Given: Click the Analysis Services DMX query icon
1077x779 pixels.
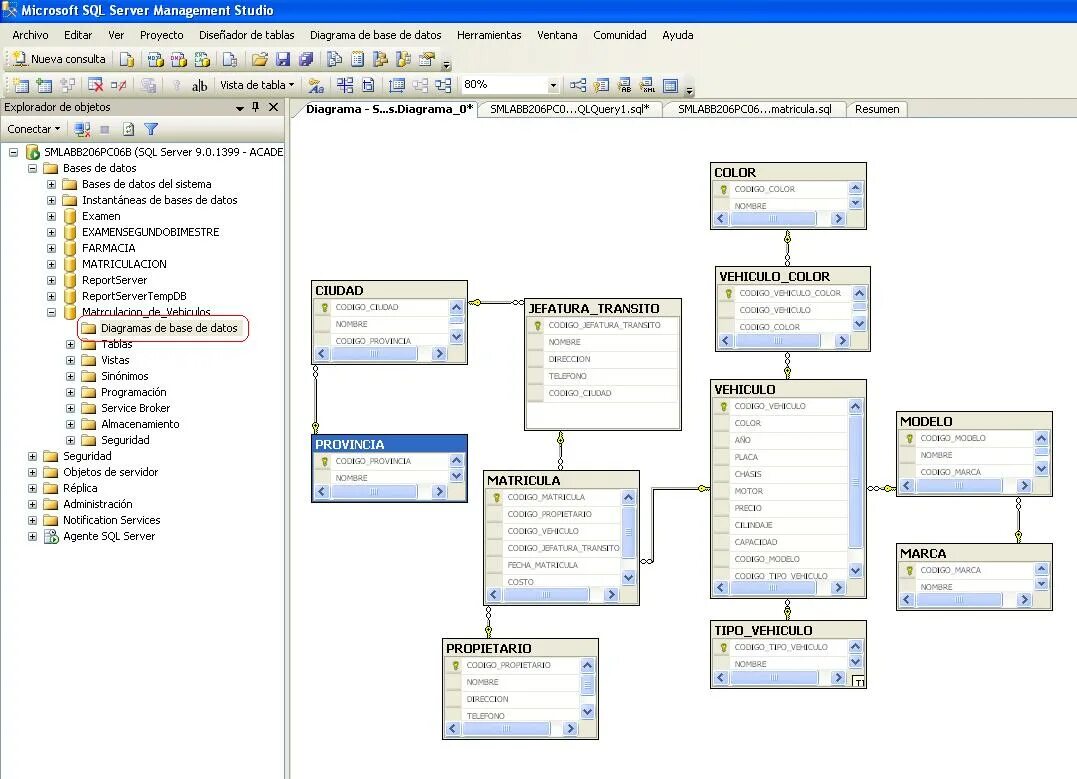Looking at the screenshot, I should [x=179, y=60].
